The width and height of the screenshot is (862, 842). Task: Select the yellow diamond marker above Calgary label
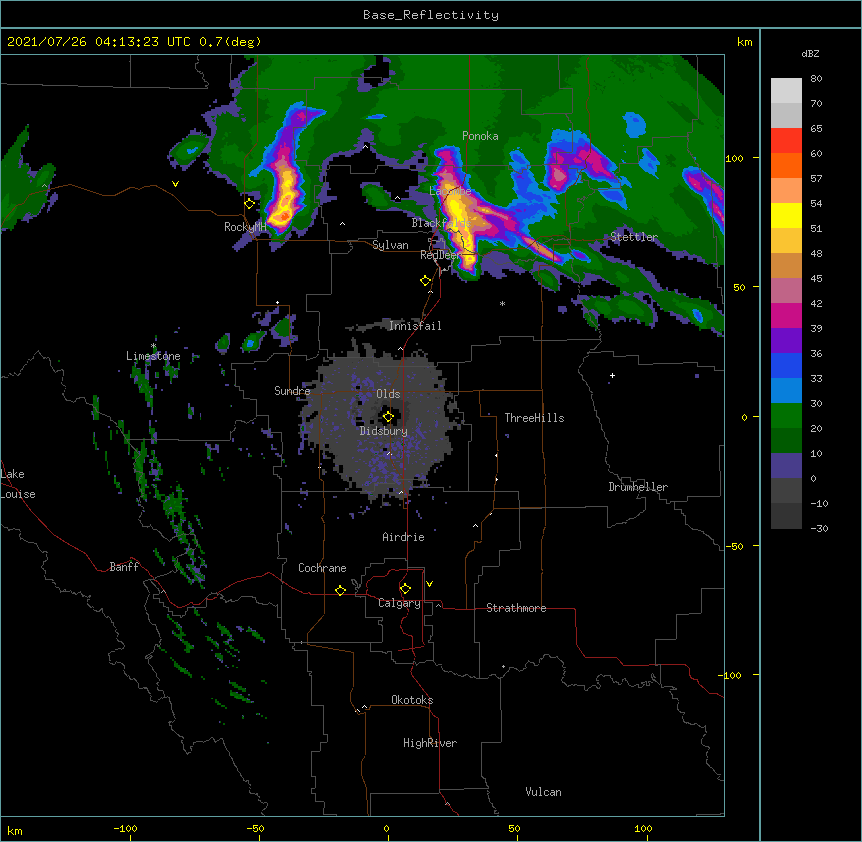click(x=405, y=589)
